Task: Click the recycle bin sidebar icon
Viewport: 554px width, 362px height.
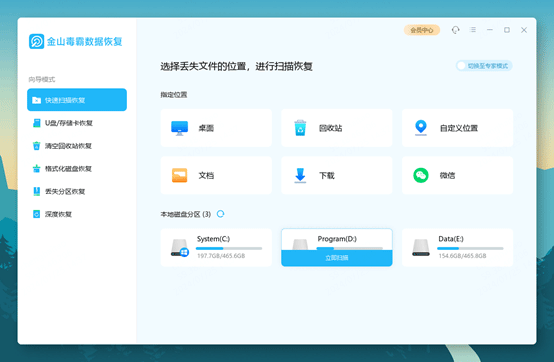Action: (36, 146)
